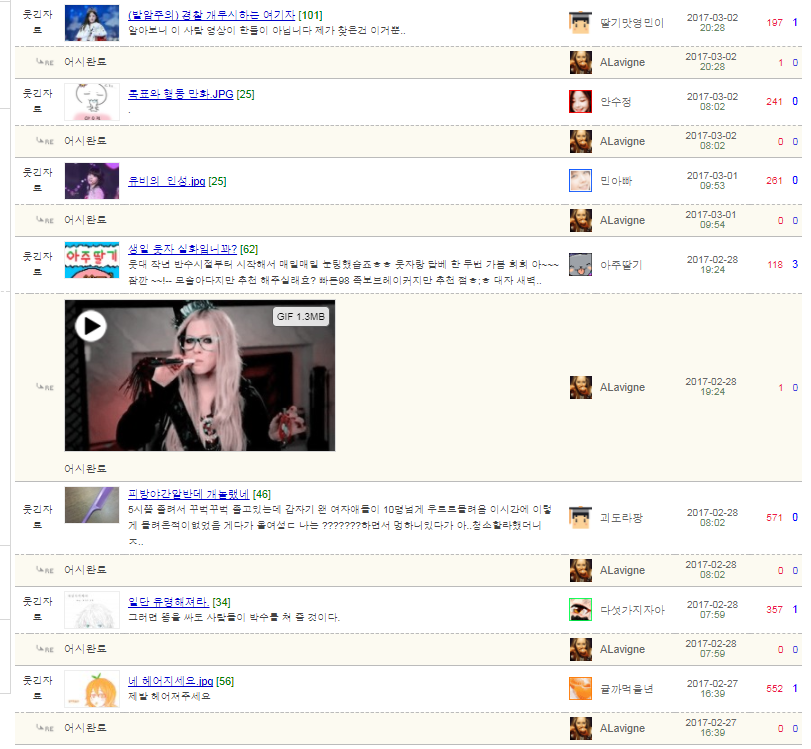Click the RE reply arrow under the [34] post

[x=45, y=649]
